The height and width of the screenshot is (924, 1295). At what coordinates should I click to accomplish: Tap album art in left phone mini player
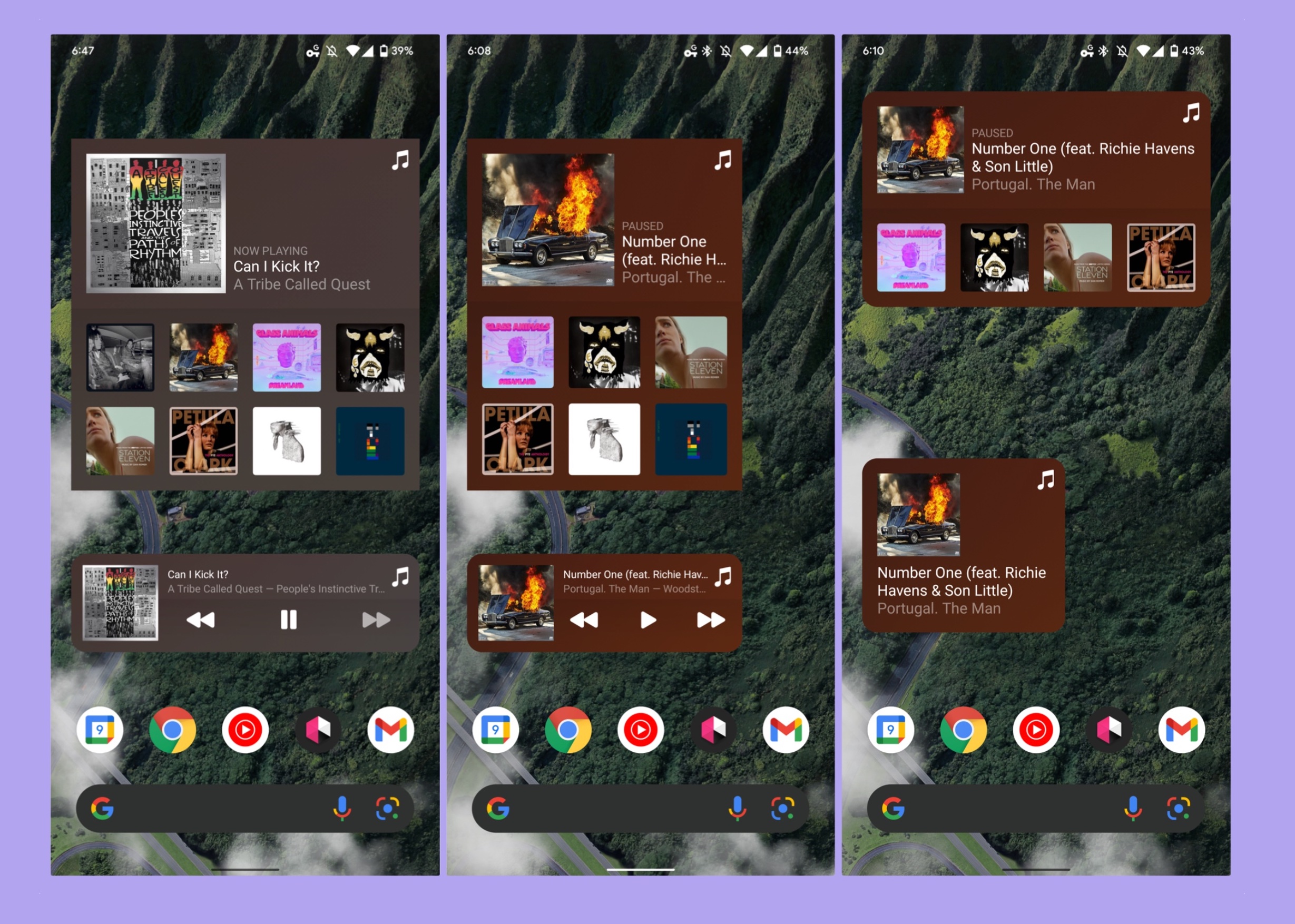coord(120,603)
